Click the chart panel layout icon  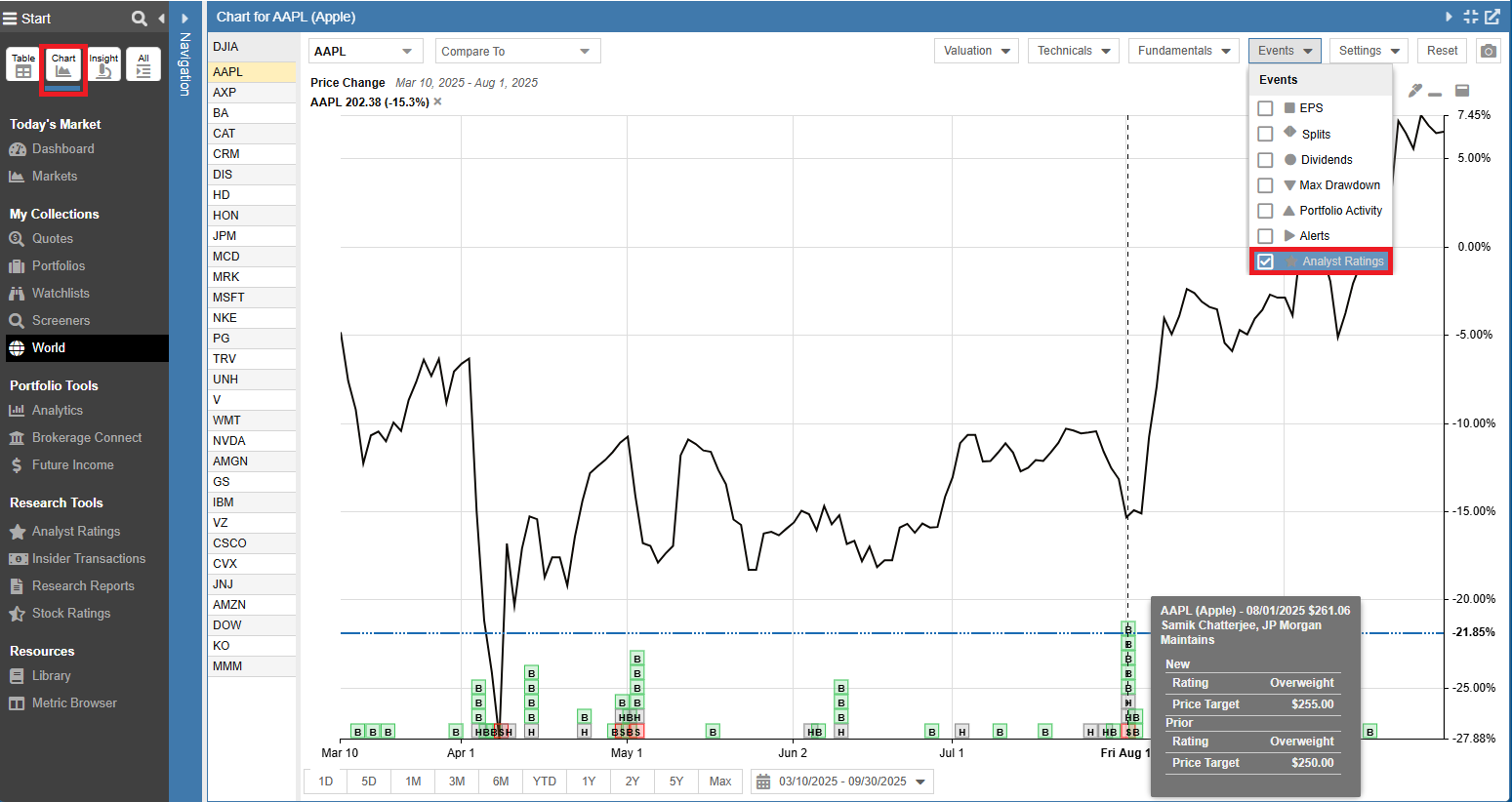pyautogui.click(x=1462, y=91)
